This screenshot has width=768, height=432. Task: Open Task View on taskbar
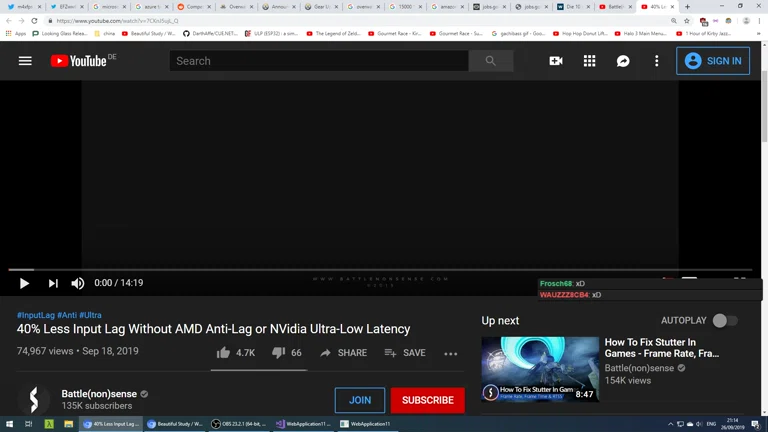(28, 424)
